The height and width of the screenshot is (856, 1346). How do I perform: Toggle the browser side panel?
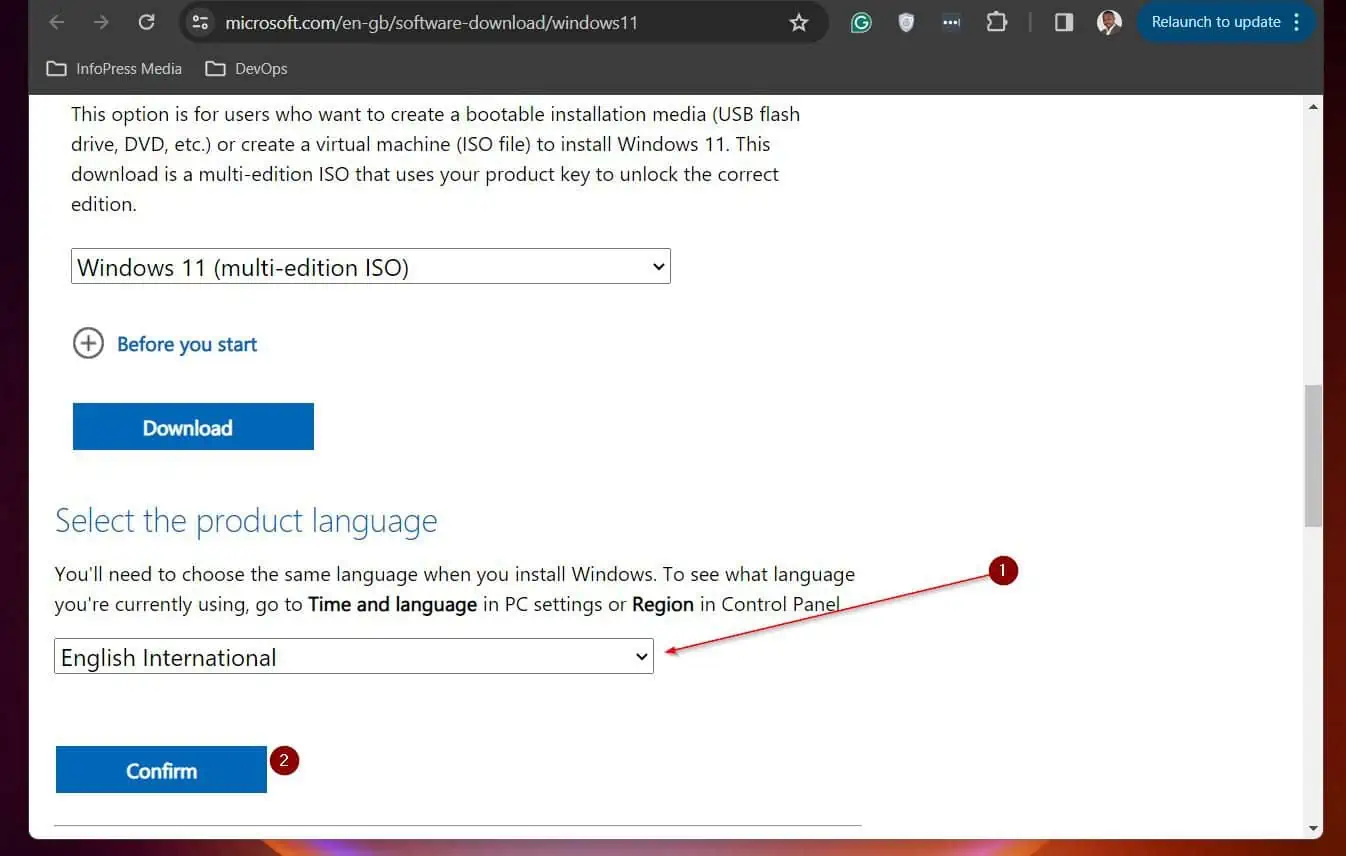(1063, 22)
